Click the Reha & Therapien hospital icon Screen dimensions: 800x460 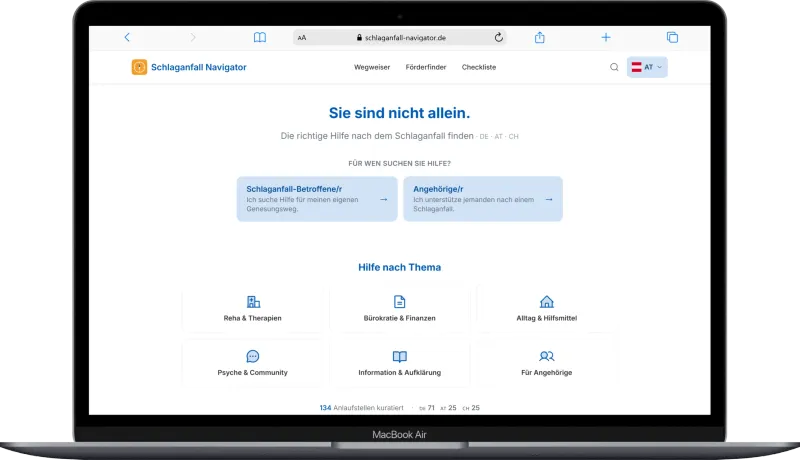pos(253,301)
